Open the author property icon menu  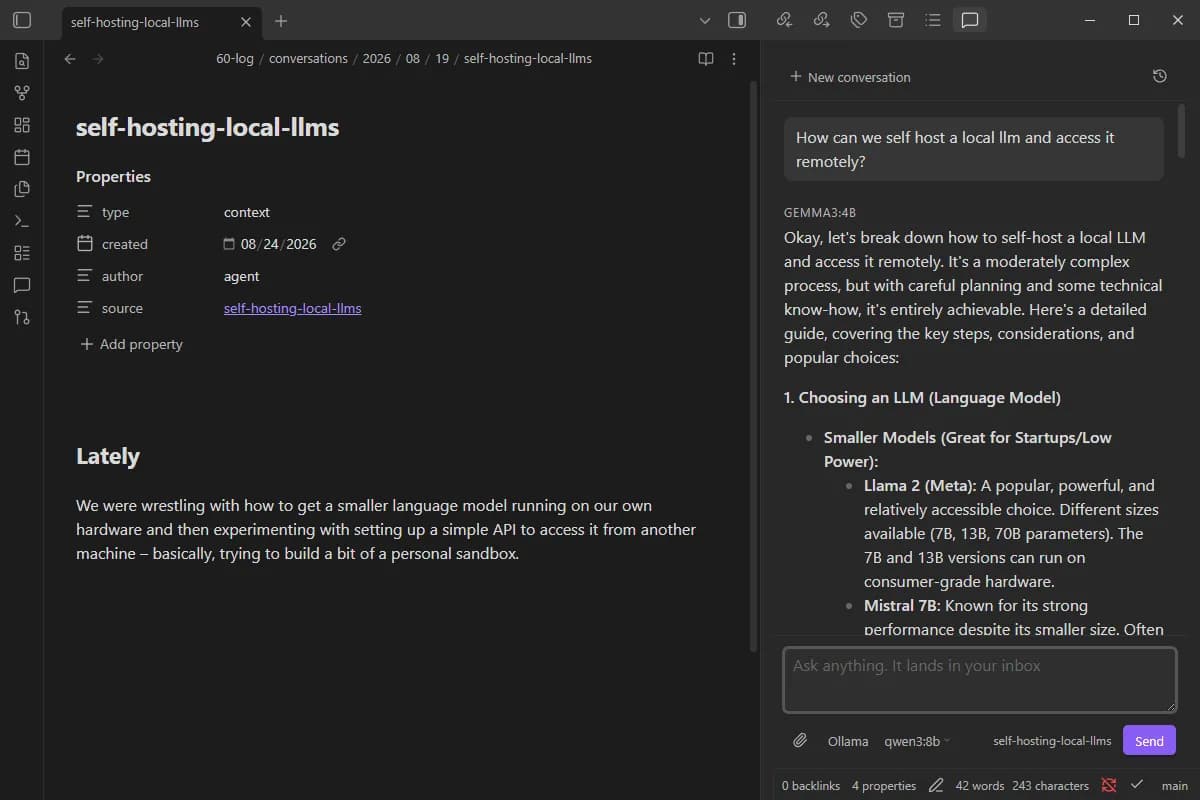click(x=85, y=276)
